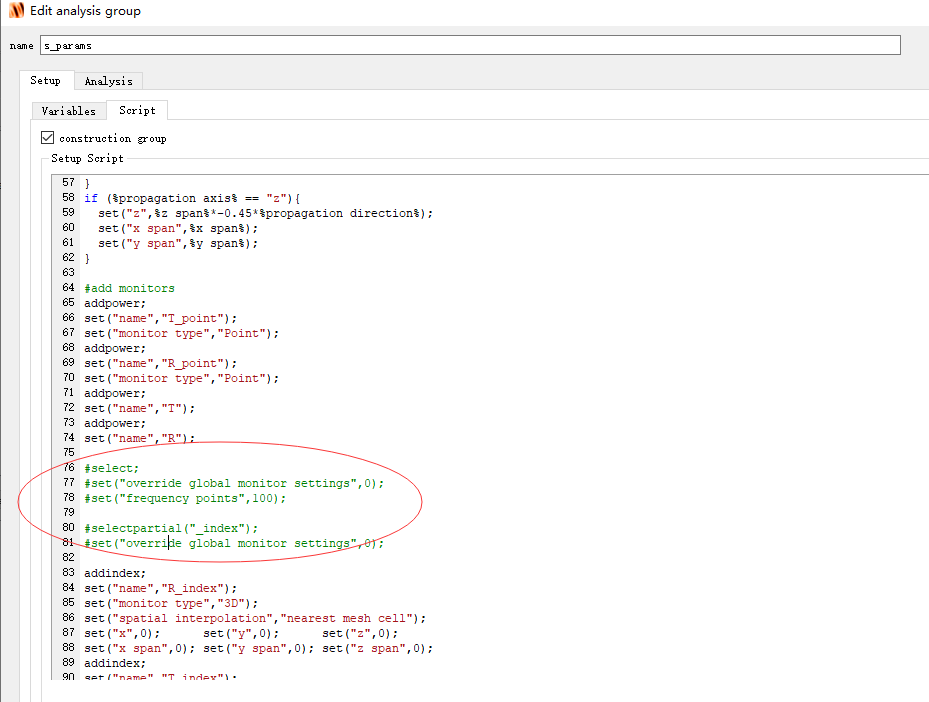Click 'addpower;' on line 65

(115, 303)
